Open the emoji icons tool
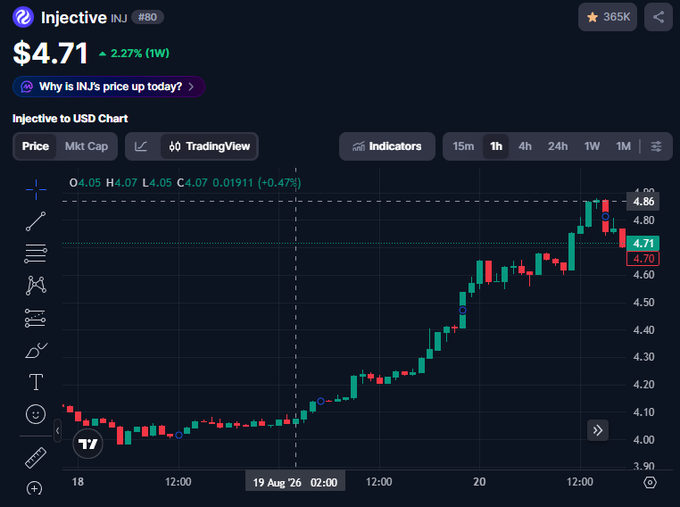 coord(36,414)
